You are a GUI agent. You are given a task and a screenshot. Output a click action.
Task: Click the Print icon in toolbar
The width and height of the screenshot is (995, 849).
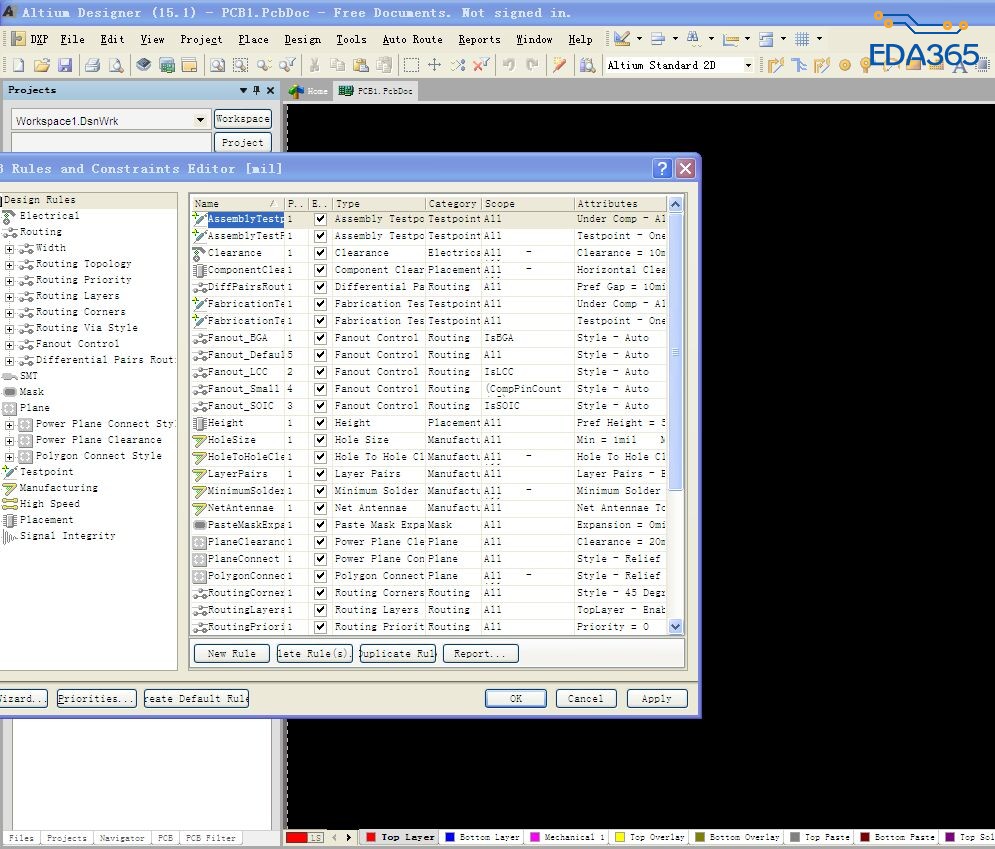[x=92, y=65]
